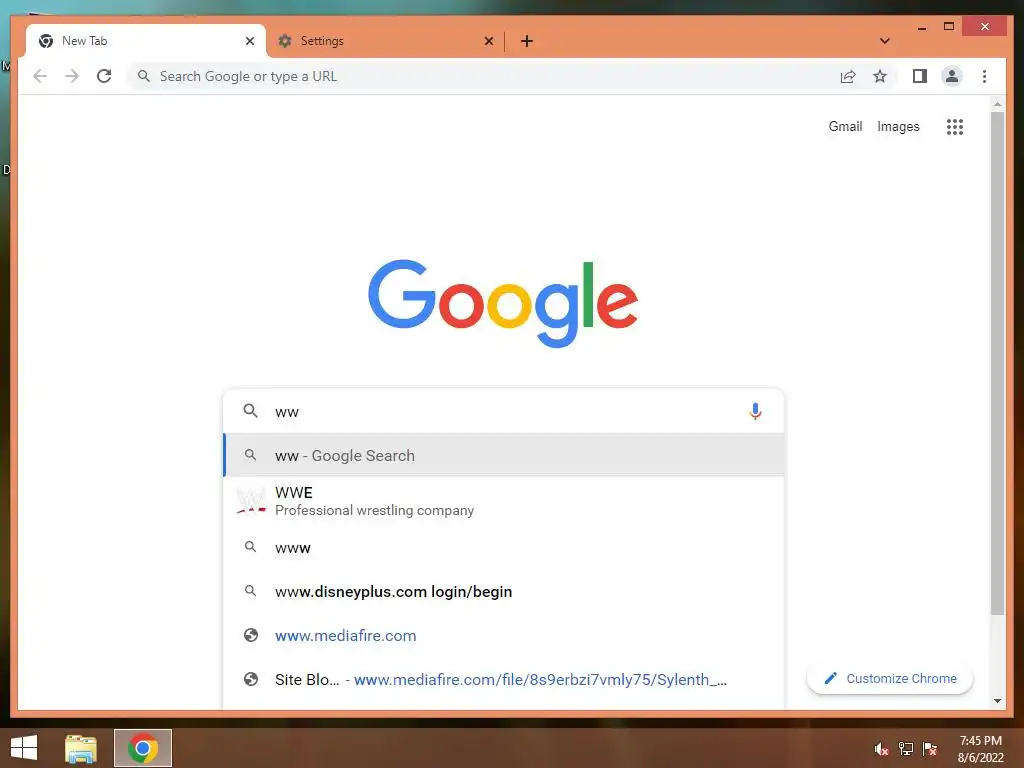Close the New Tab tab
The width and height of the screenshot is (1024, 768).
[249, 41]
